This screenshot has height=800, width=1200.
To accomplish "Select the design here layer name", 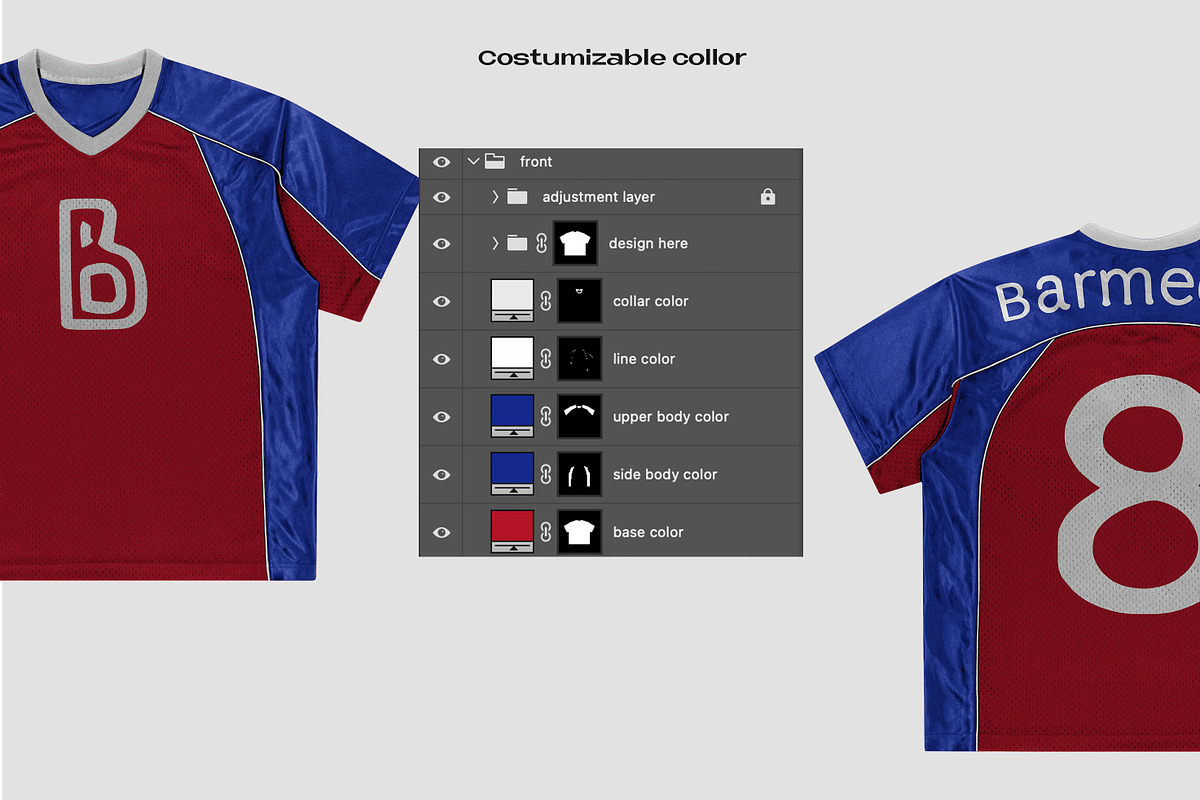I will [x=648, y=244].
